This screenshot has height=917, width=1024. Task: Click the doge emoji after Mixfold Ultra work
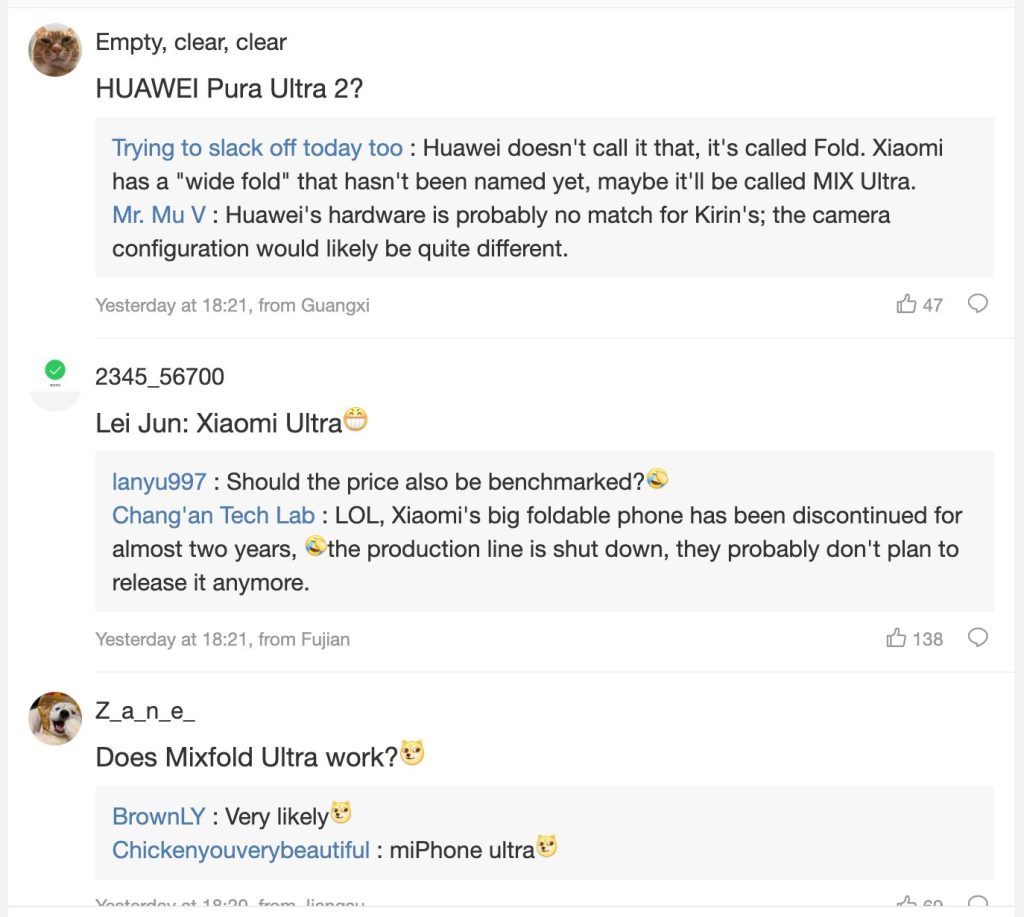(412, 754)
